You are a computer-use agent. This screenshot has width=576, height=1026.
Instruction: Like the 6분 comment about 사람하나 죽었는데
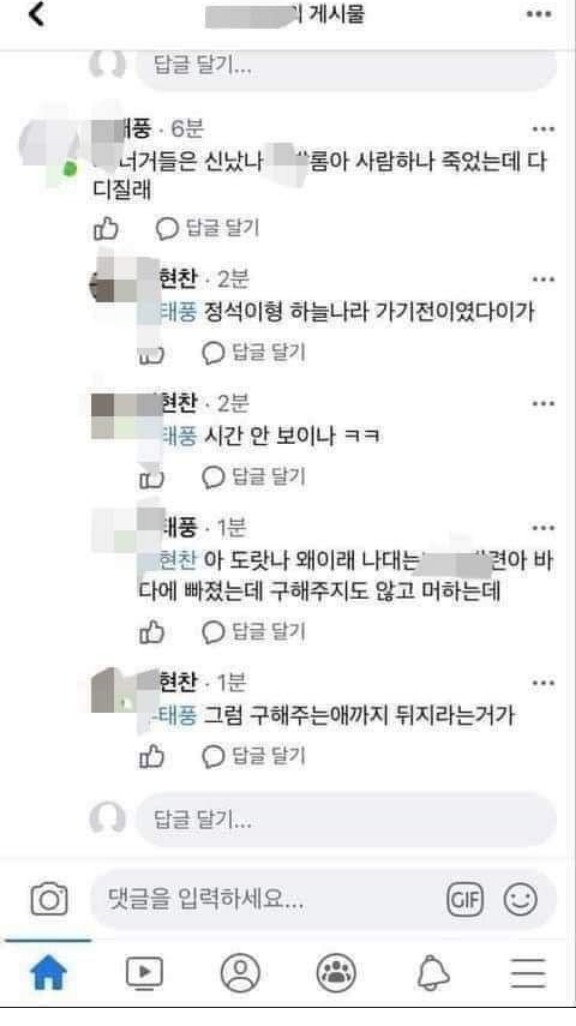[106, 228]
